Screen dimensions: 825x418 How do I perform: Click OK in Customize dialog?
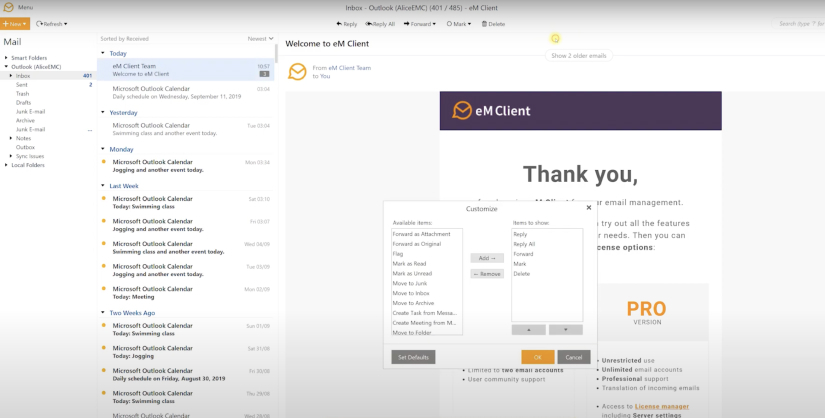click(538, 357)
